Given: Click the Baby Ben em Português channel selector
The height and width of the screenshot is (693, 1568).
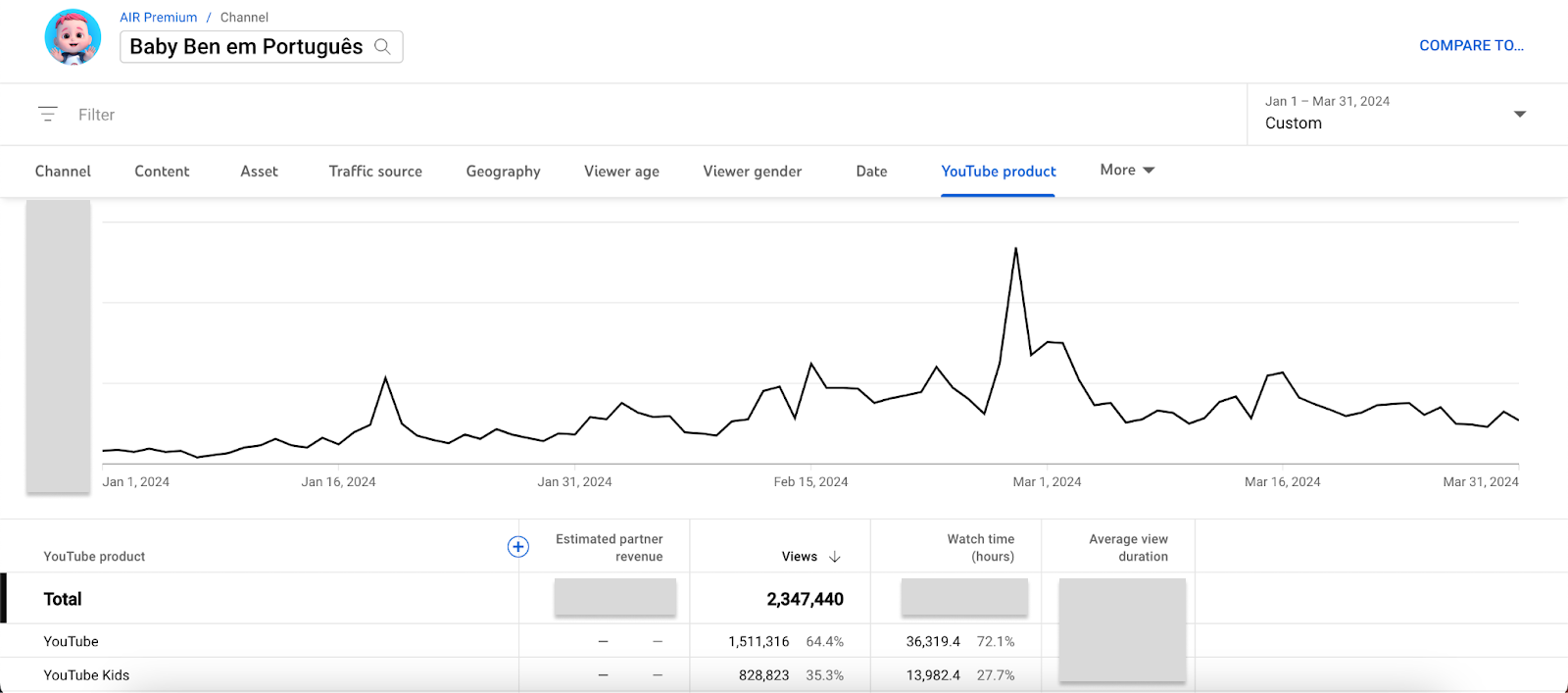Looking at the screenshot, I should click(261, 46).
